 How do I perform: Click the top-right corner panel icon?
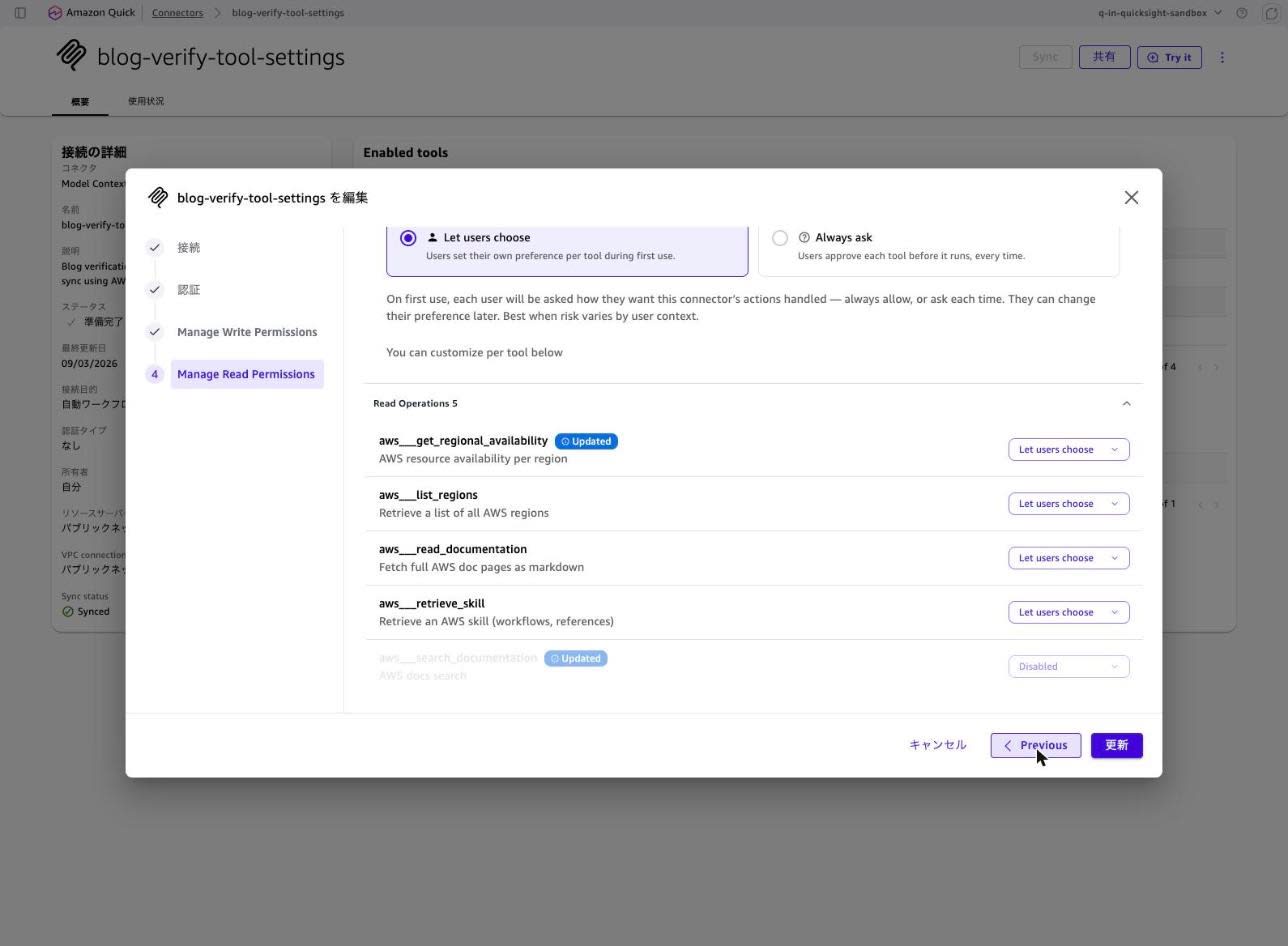point(1271,13)
